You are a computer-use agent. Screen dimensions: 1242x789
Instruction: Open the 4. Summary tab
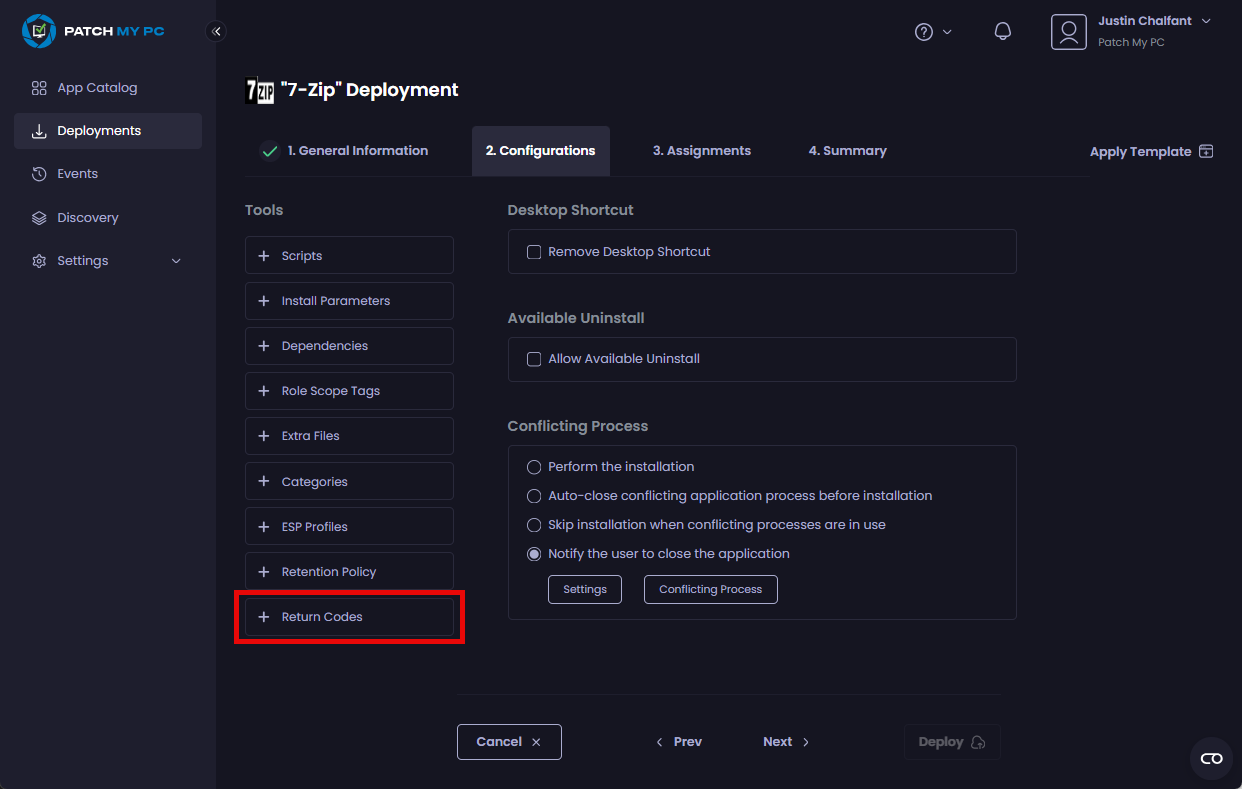847,151
